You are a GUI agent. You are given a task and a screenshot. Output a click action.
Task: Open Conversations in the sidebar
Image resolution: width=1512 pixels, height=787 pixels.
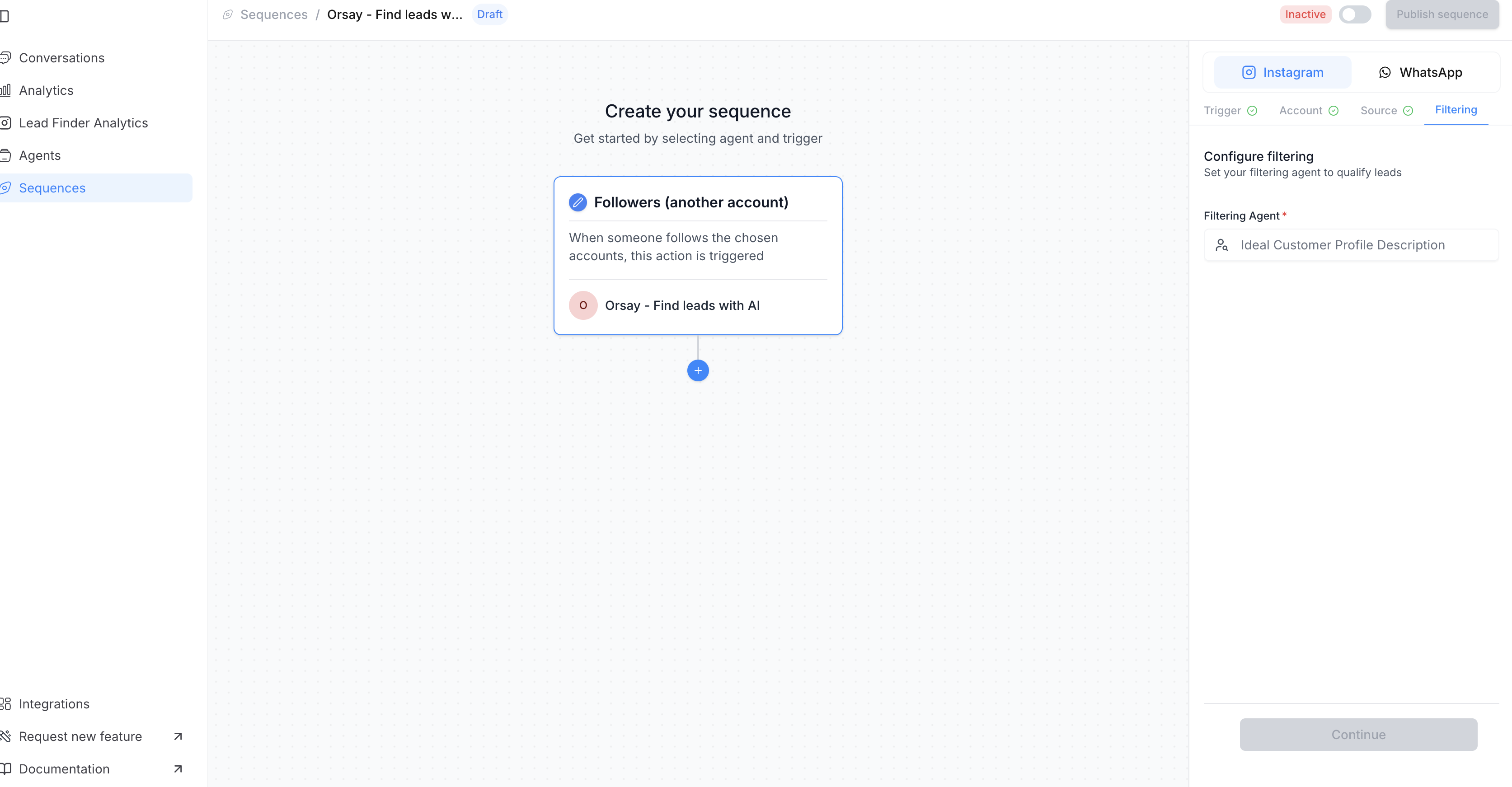[61, 58]
